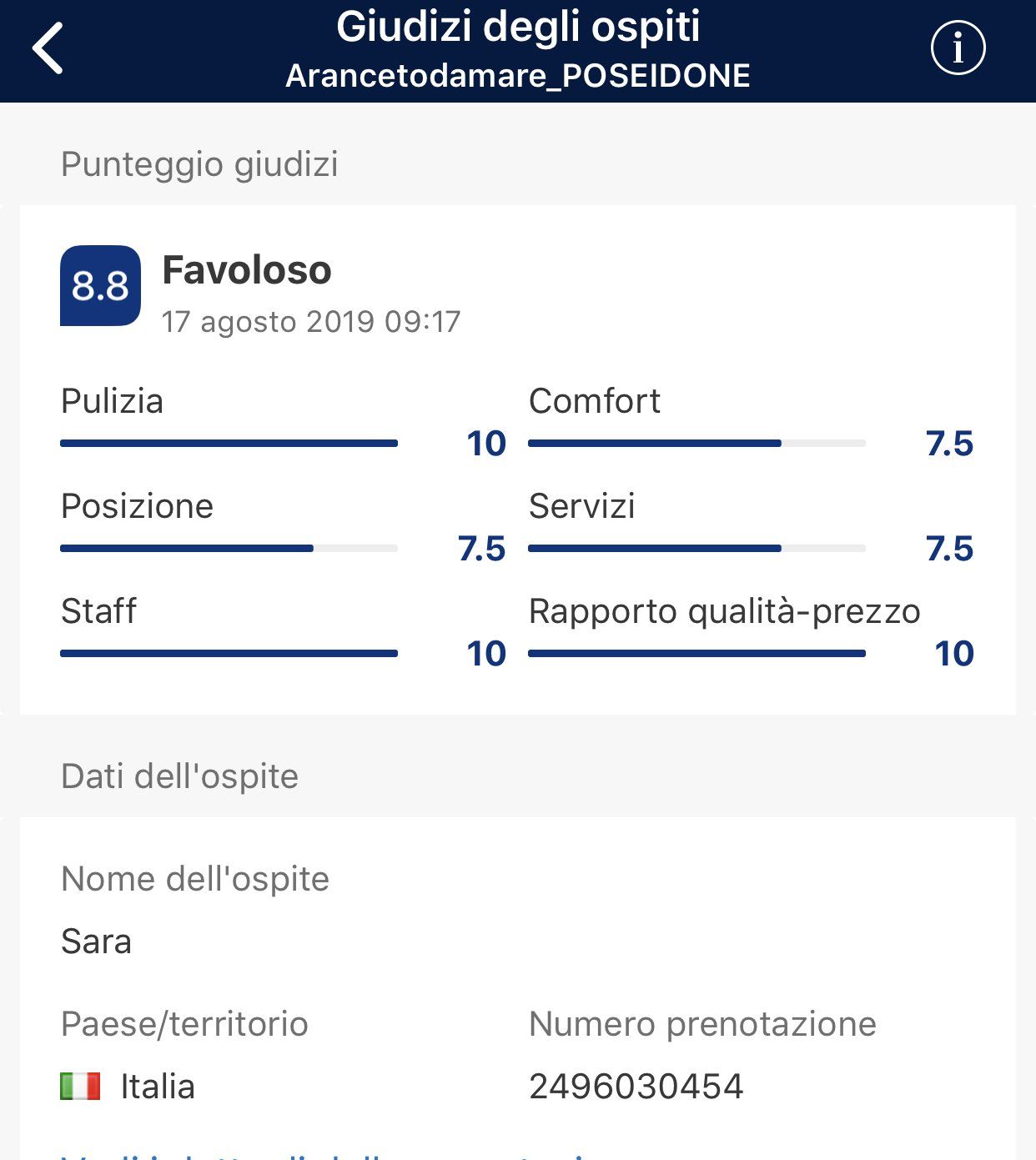Tap booking number 2496030454
This screenshot has height=1160, width=1036.
click(x=636, y=1087)
